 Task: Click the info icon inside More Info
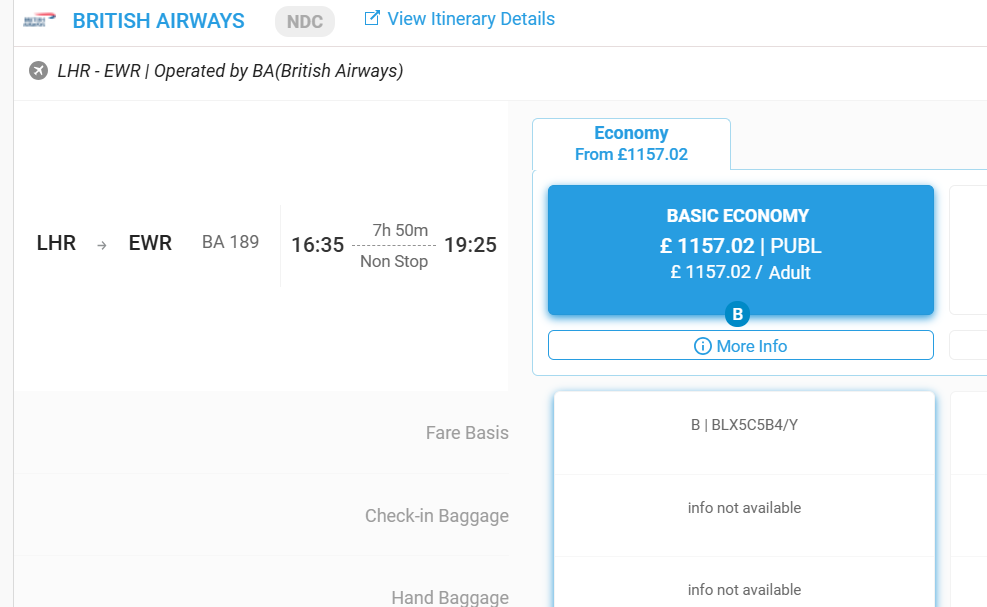pos(703,346)
